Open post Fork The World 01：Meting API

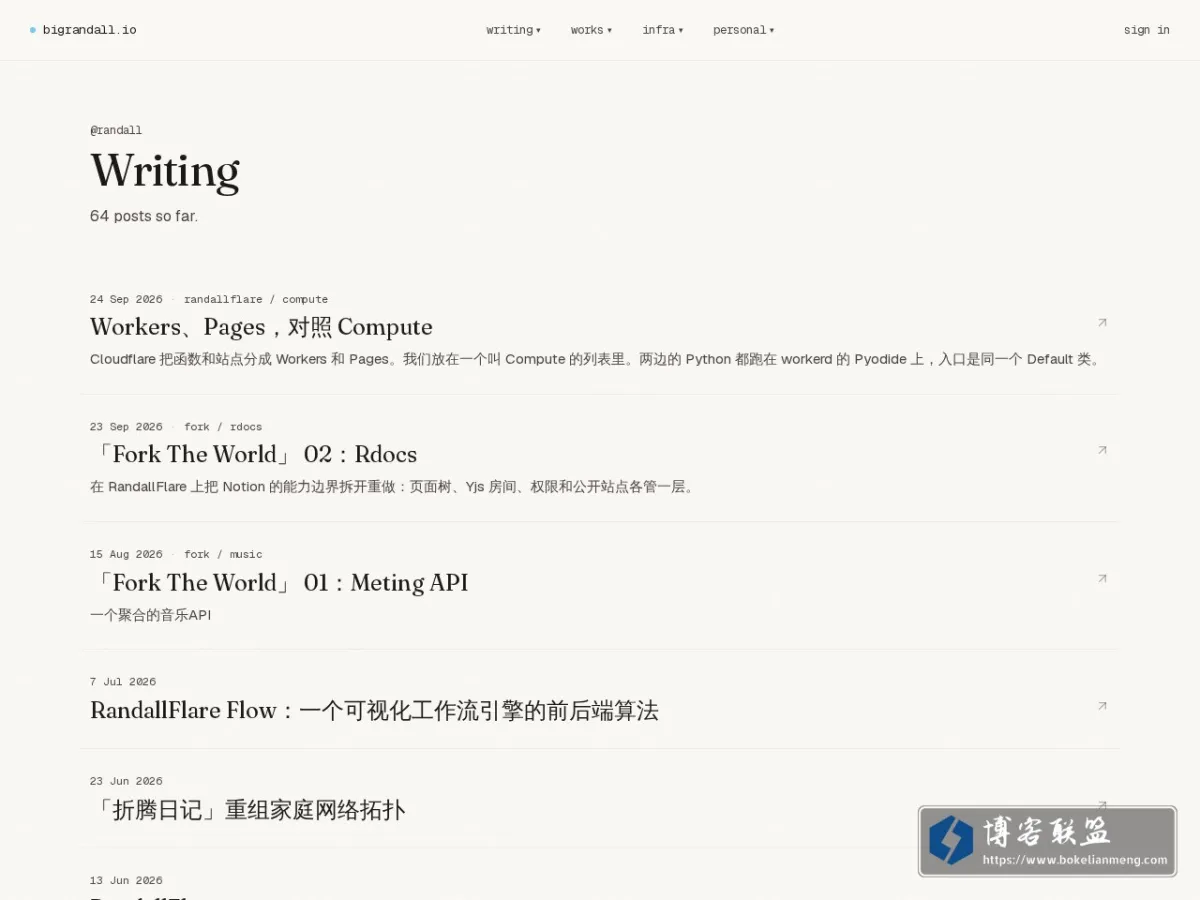(279, 583)
